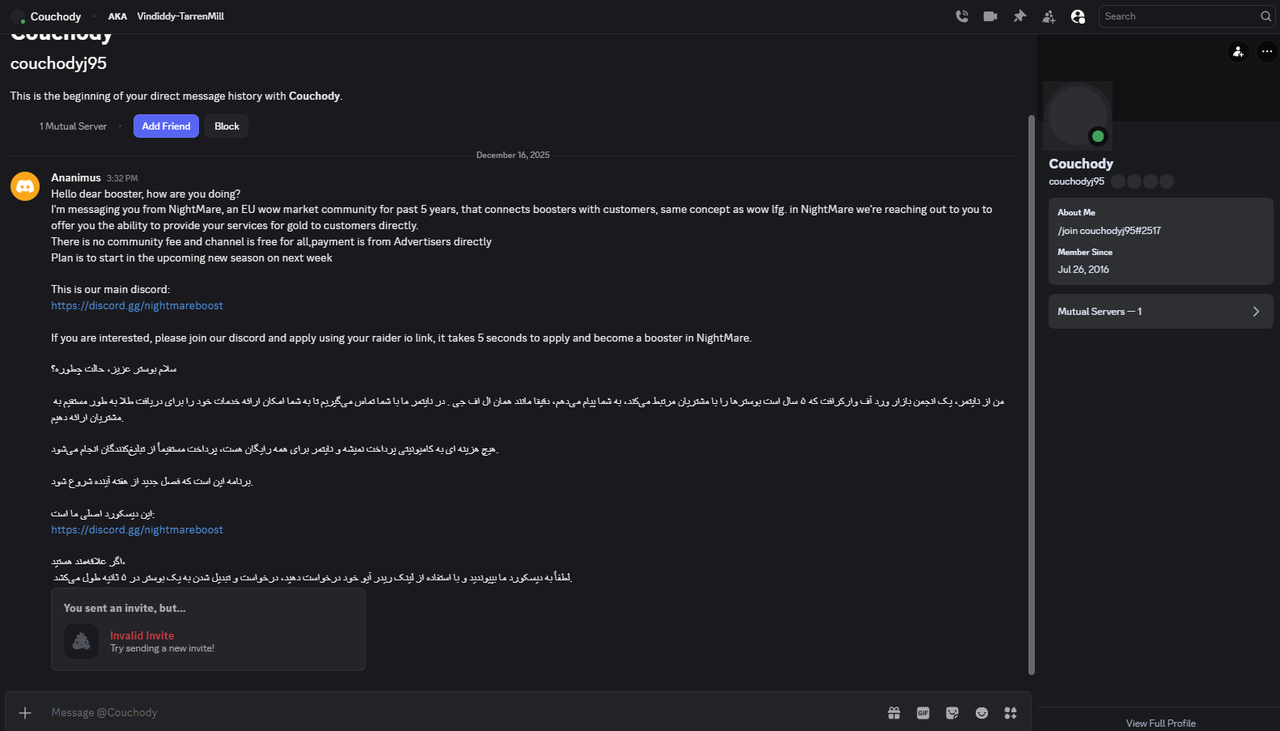This screenshot has height=731, width=1280.
Task: Start a voice call with Couchody
Action: pos(961,16)
